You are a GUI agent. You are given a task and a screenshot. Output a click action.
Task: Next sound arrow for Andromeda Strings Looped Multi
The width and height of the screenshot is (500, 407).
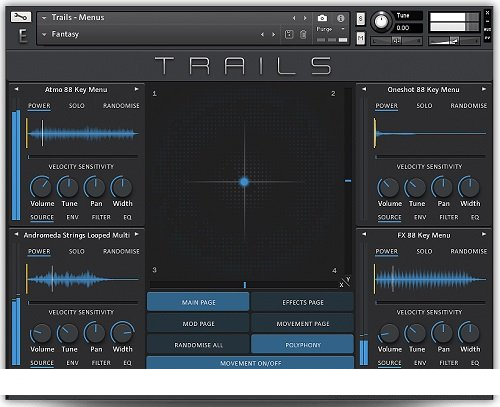[x=136, y=235]
